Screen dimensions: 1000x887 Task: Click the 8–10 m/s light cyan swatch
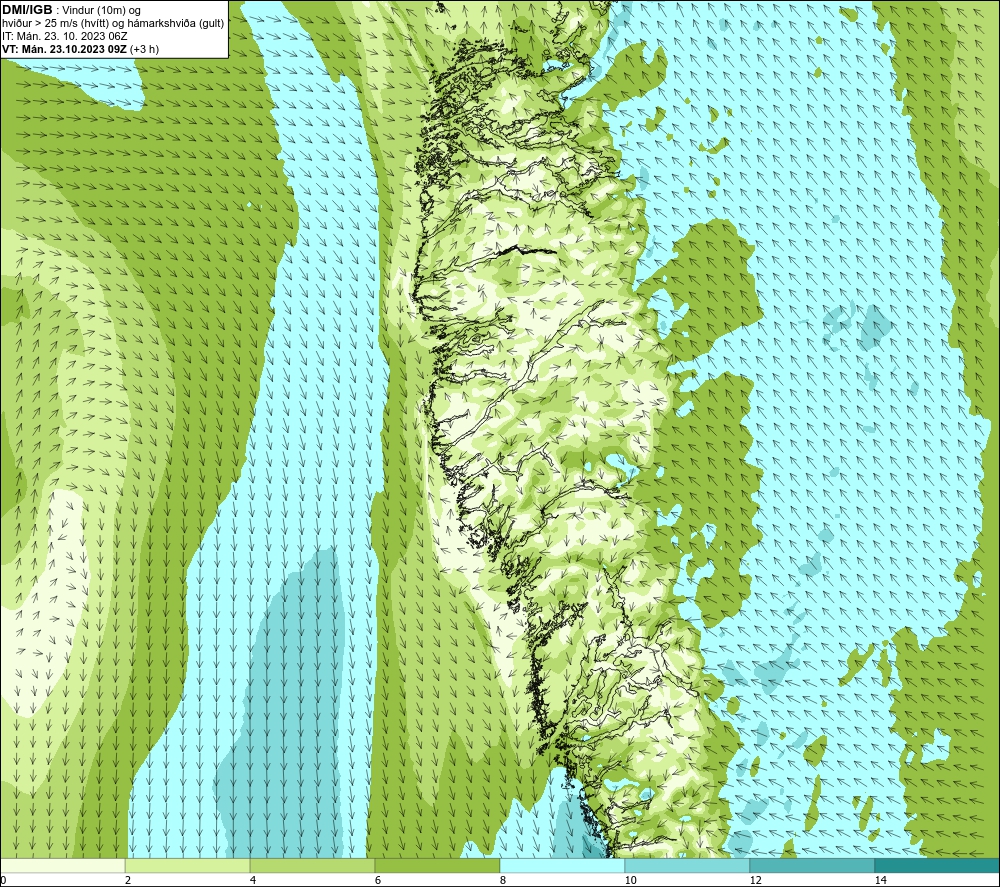click(562, 865)
